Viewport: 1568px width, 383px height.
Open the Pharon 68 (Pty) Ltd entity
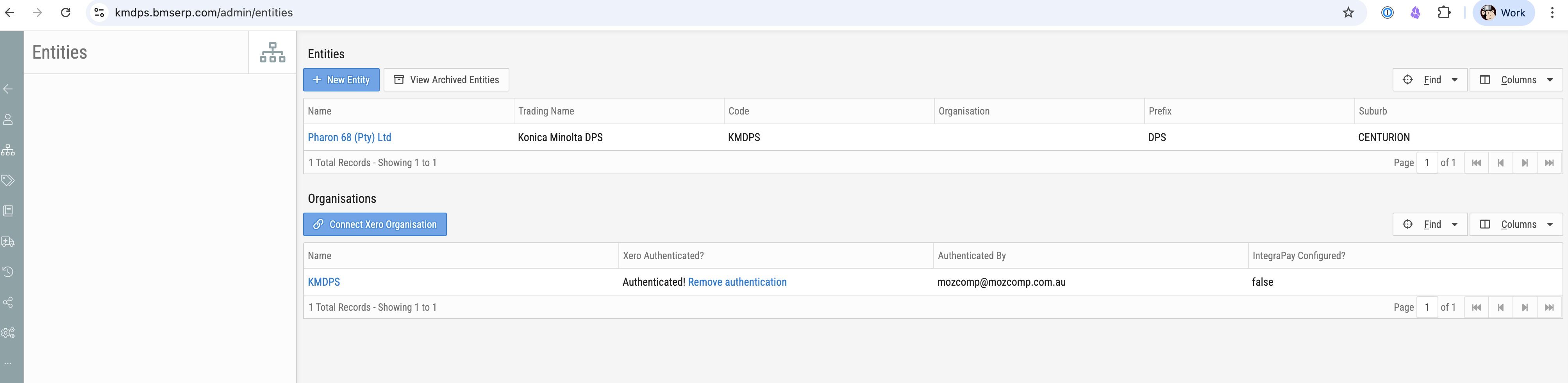pyautogui.click(x=349, y=137)
